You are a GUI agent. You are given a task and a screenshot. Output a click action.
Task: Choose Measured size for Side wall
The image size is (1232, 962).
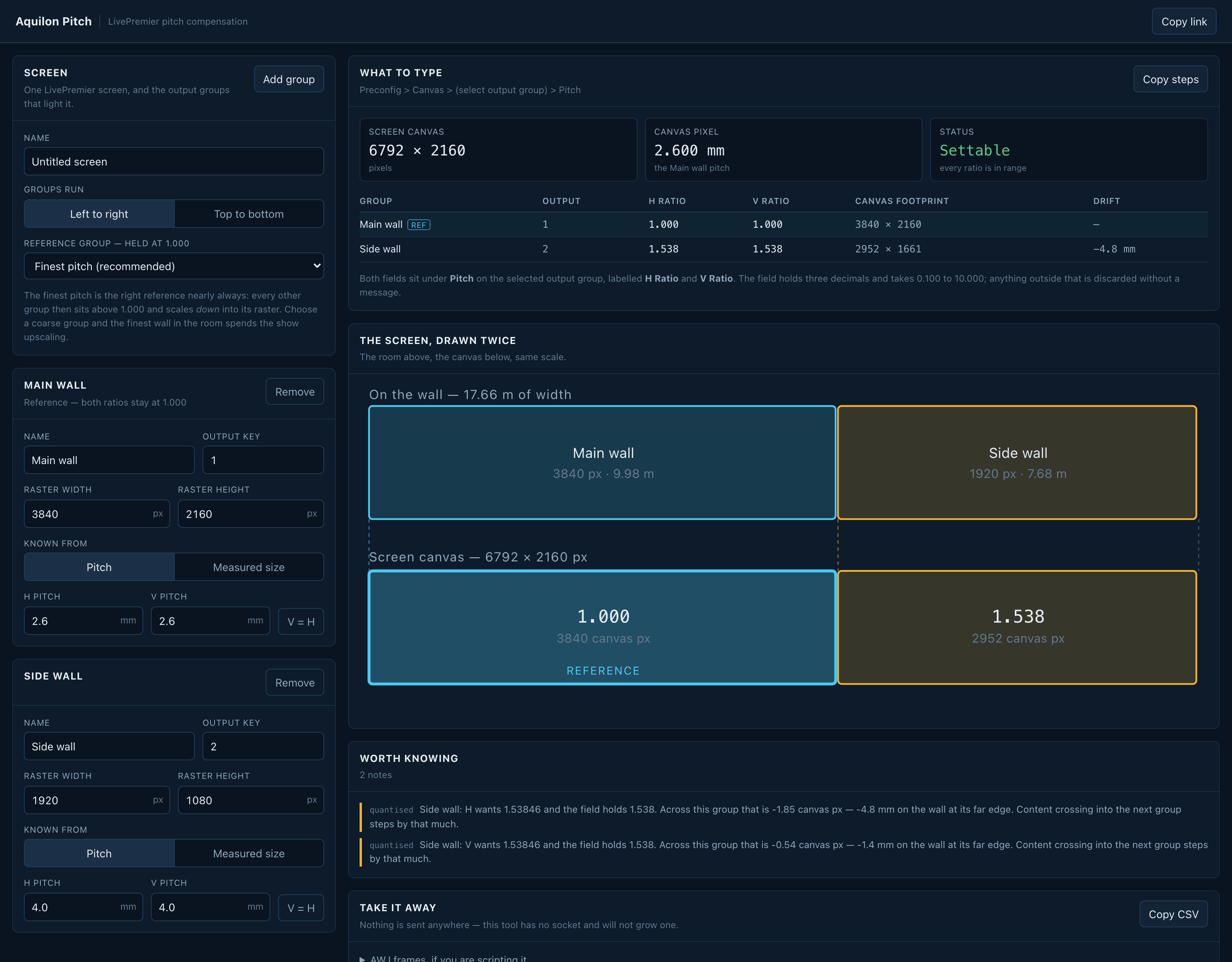coord(249,853)
